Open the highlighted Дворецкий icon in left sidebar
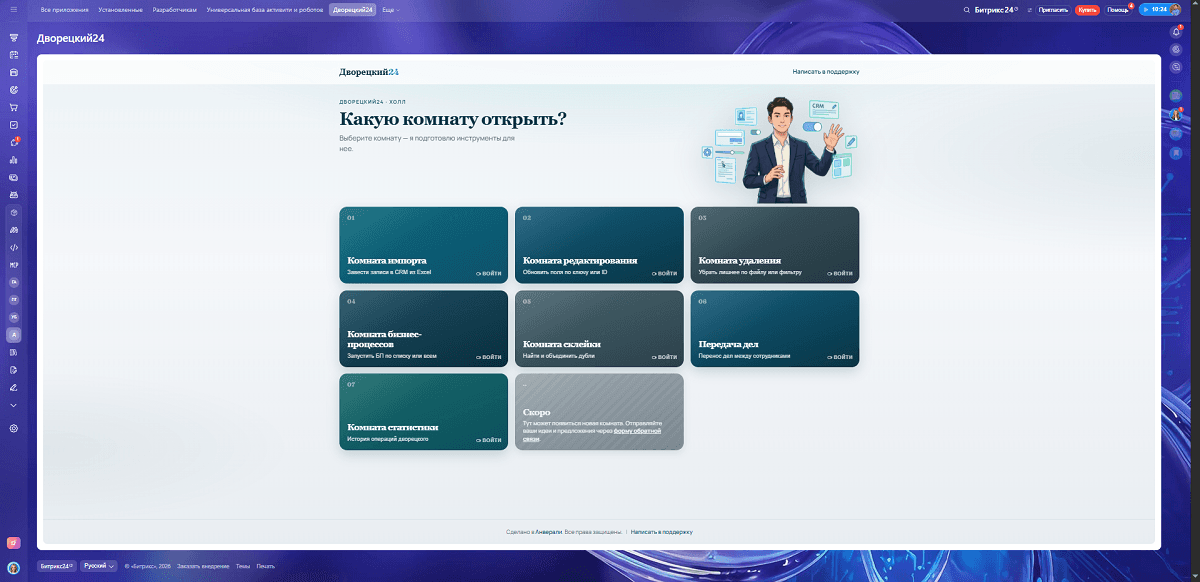Screen dimensions: 1200x582 pos(14,335)
